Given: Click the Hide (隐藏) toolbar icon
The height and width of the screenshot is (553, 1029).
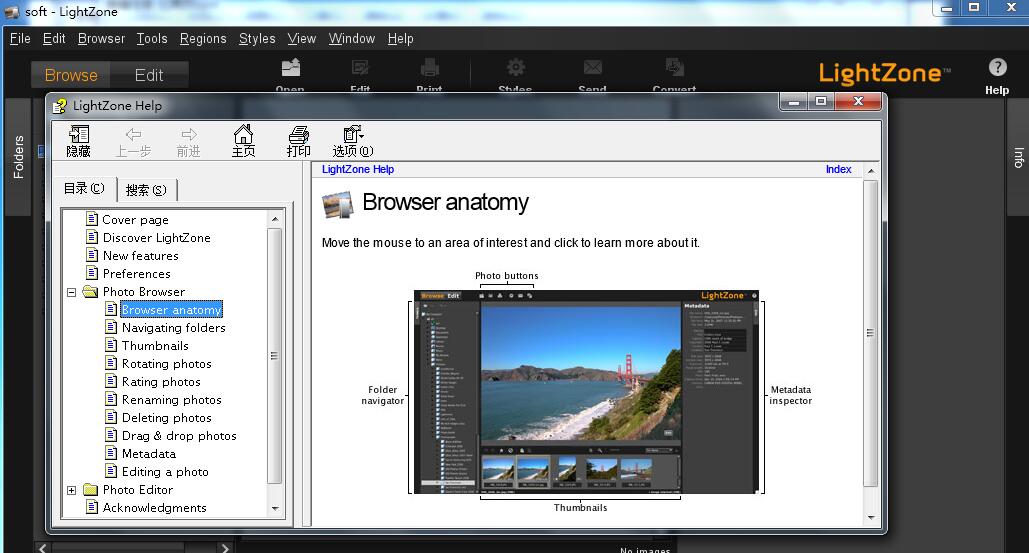Looking at the screenshot, I should (x=79, y=134).
